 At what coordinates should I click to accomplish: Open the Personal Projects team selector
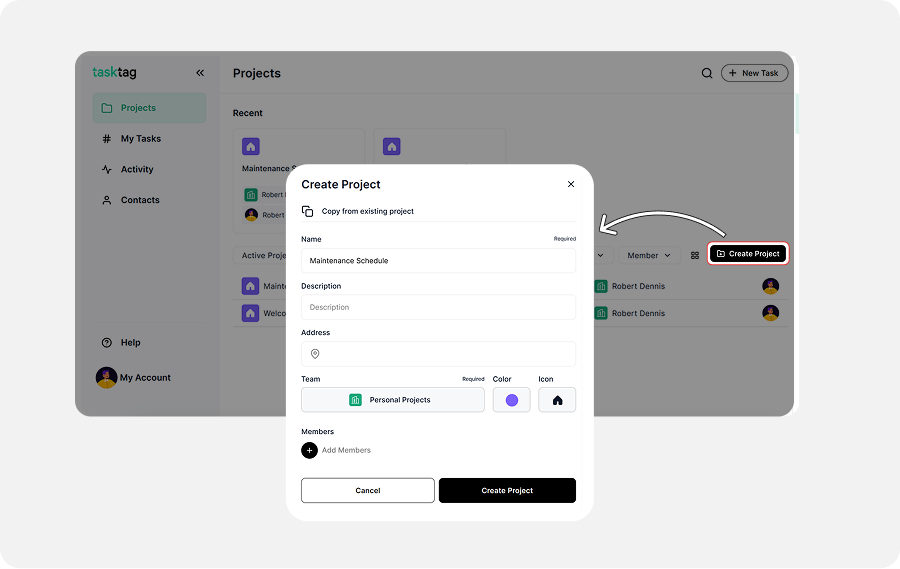(x=392, y=400)
